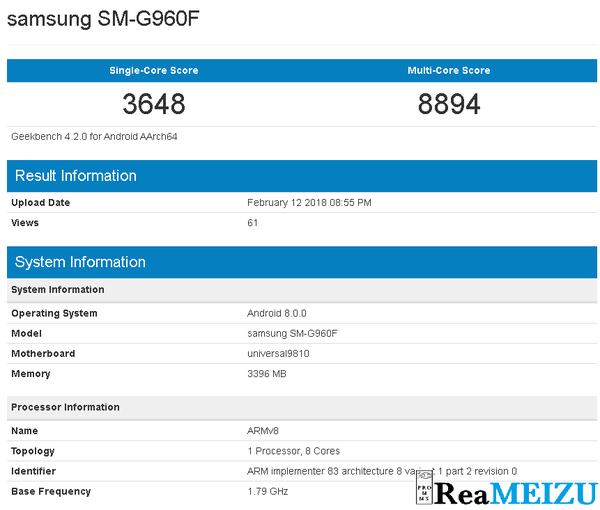This screenshot has height=510, width=600.
Task: Select the Topology label
Action: (x=33, y=451)
